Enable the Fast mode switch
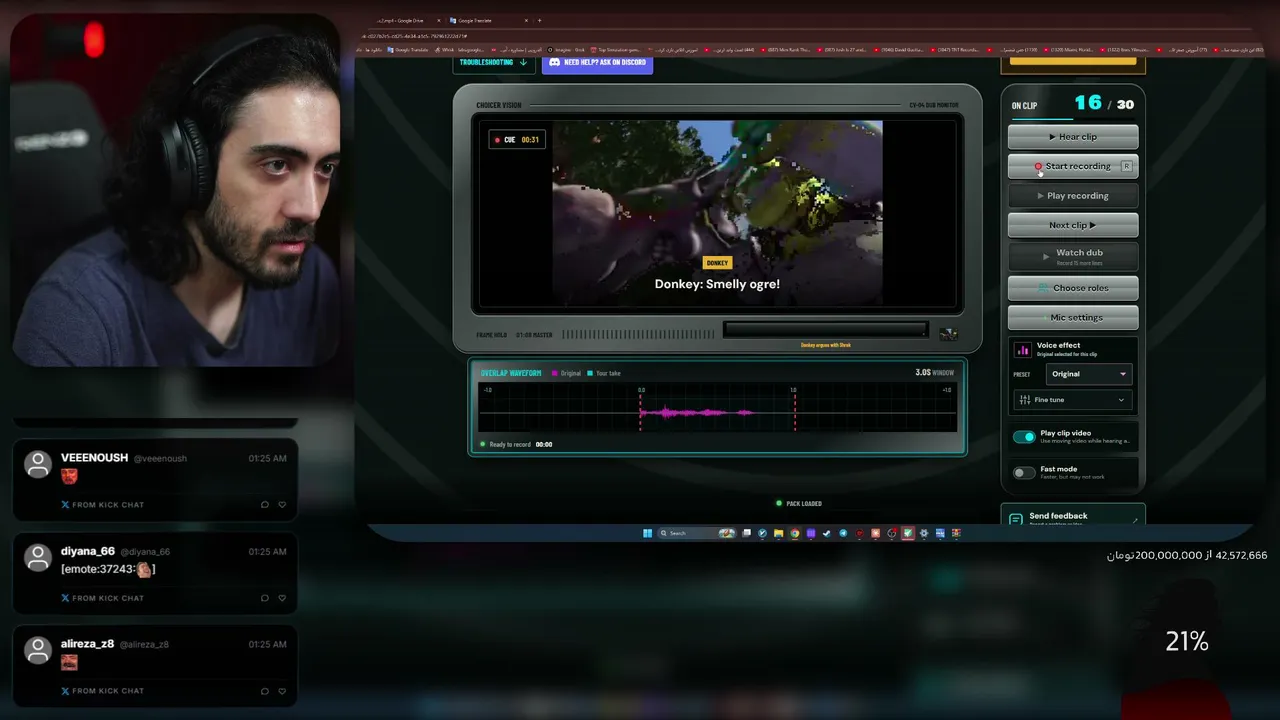 click(1024, 473)
